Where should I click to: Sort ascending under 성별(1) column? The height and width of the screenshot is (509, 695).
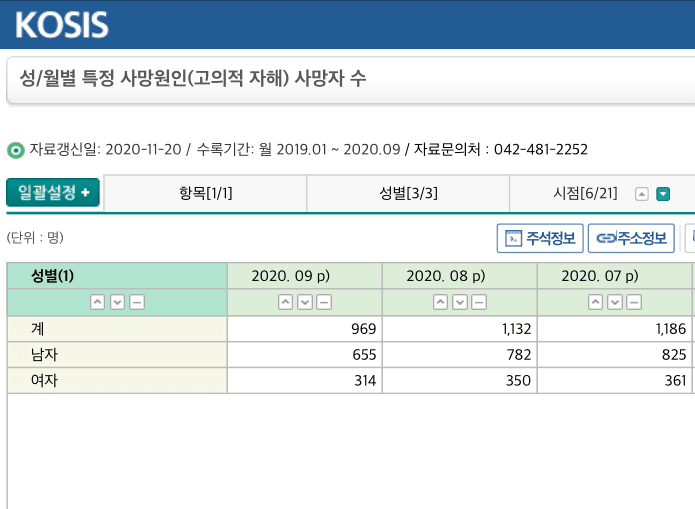click(97, 302)
